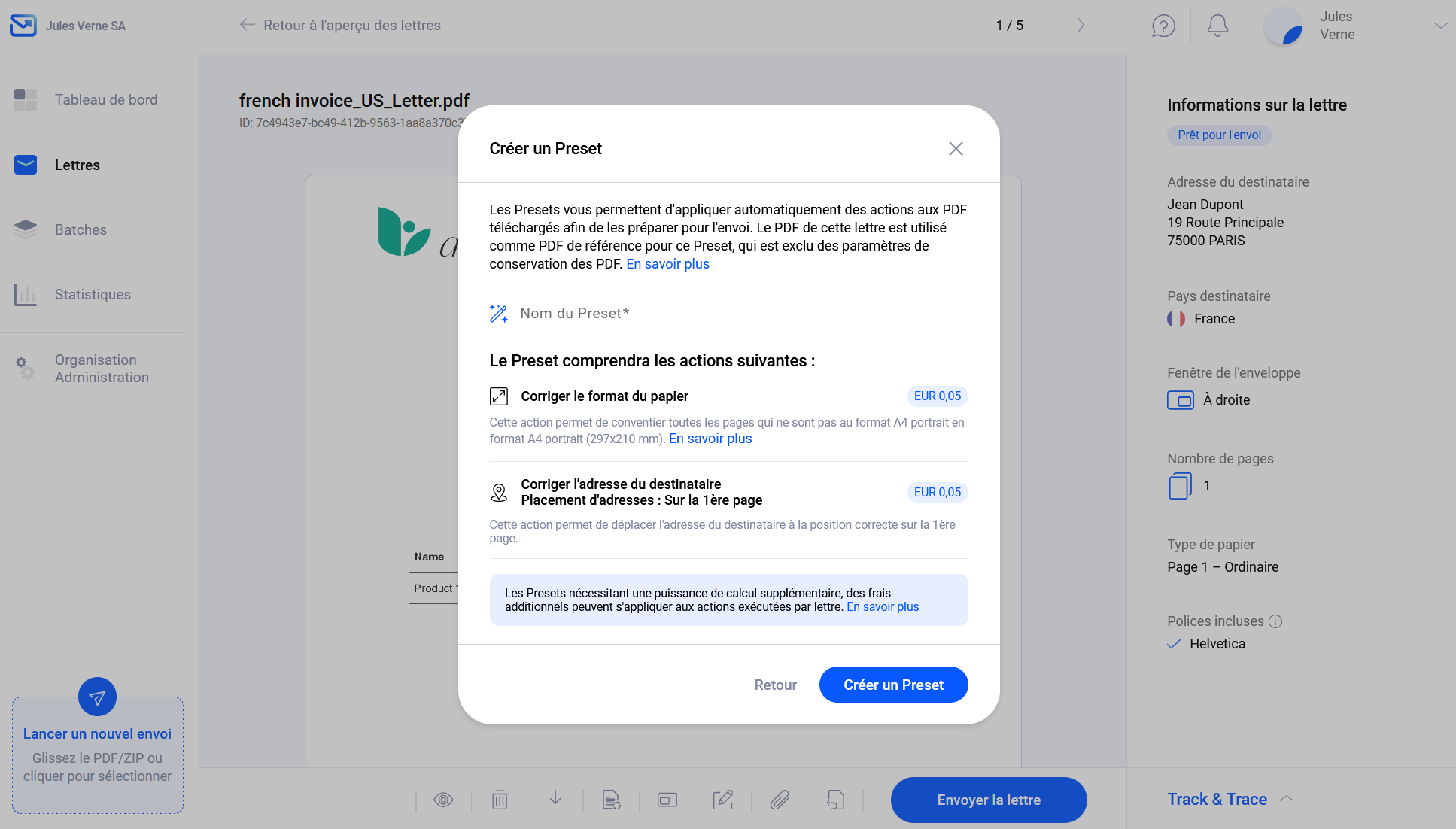1456x829 pixels.
Task: Click the pencil edit icon in toolbar
Action: (x=723, y=800)
